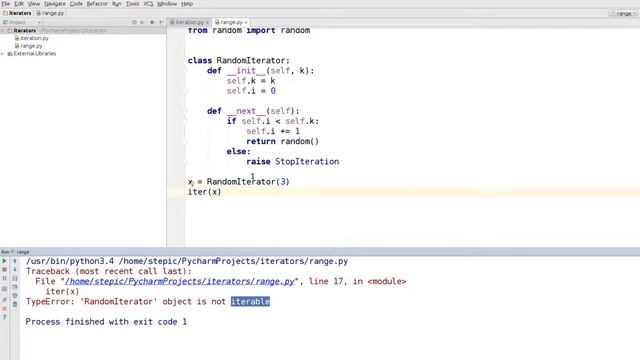This screenshot has width=640, height=360.
Task: Open the Window menu
Action: coord(167,4)
